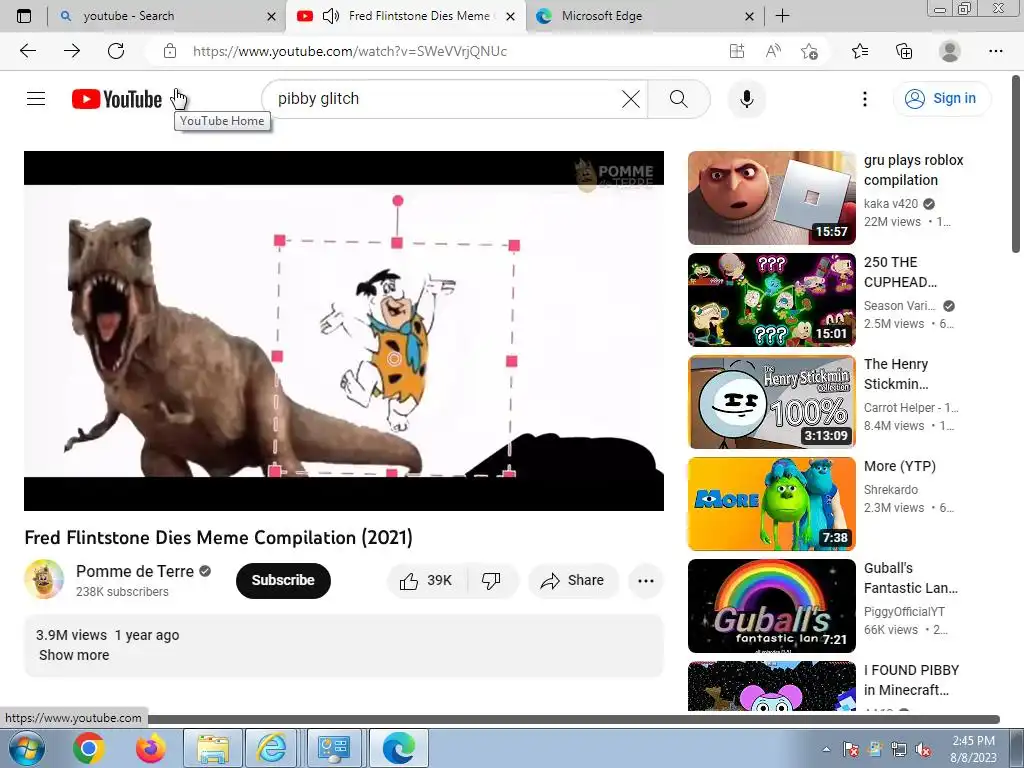Switch to youtube - Search tab
This screenshot has width=1024, height=768.
pos(167,16)
